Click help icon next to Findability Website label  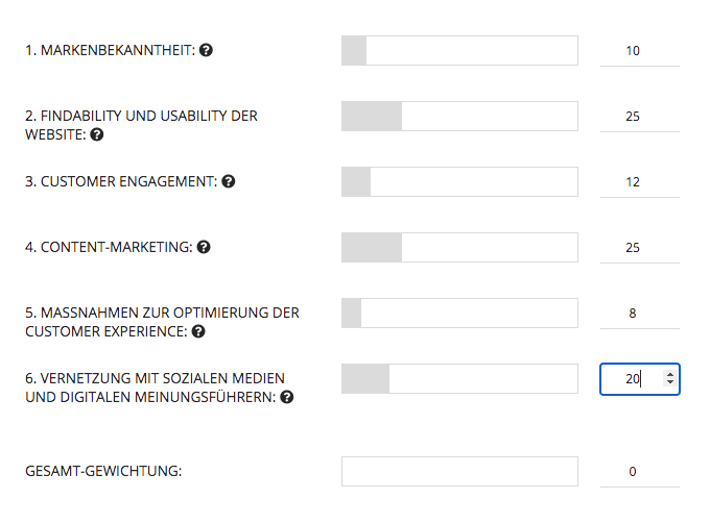(x=97, y=135)
